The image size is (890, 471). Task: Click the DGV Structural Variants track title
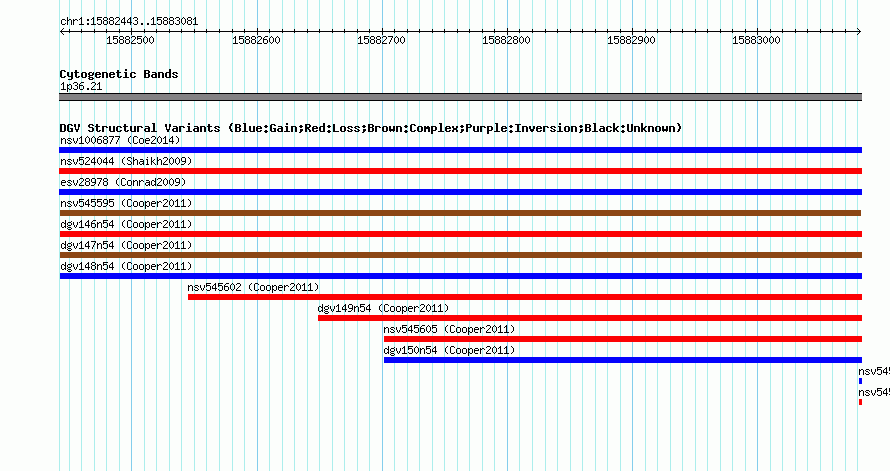coord(371,128)
